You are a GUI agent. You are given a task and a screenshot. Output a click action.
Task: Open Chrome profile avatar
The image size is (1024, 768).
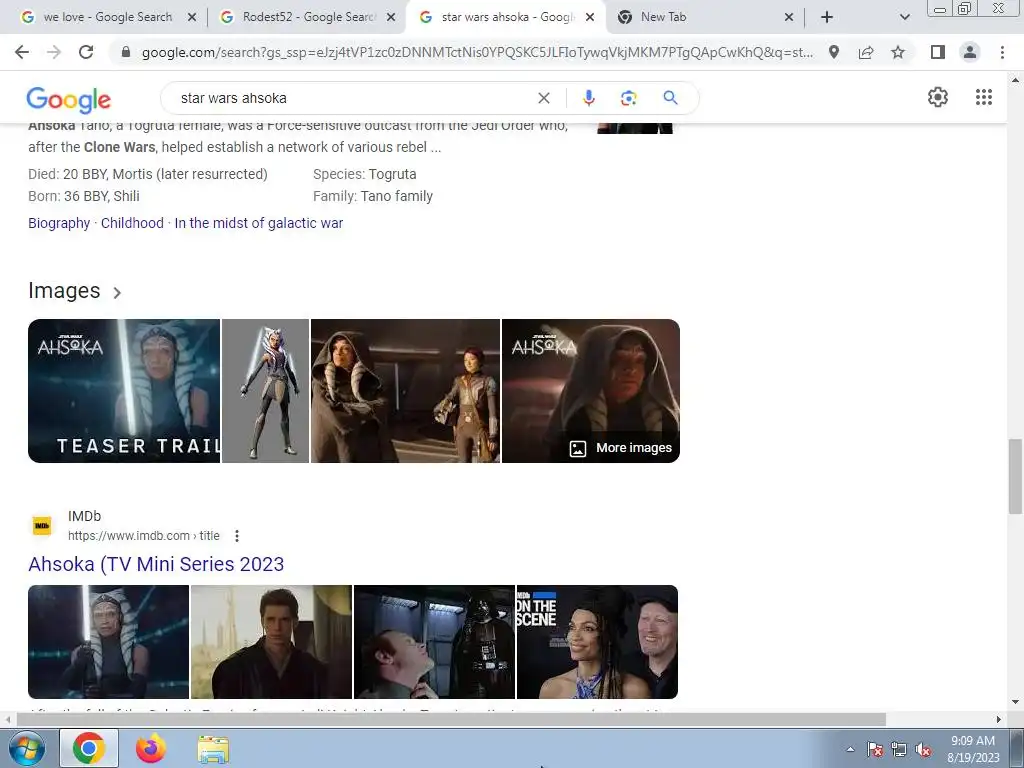[970, 52]
